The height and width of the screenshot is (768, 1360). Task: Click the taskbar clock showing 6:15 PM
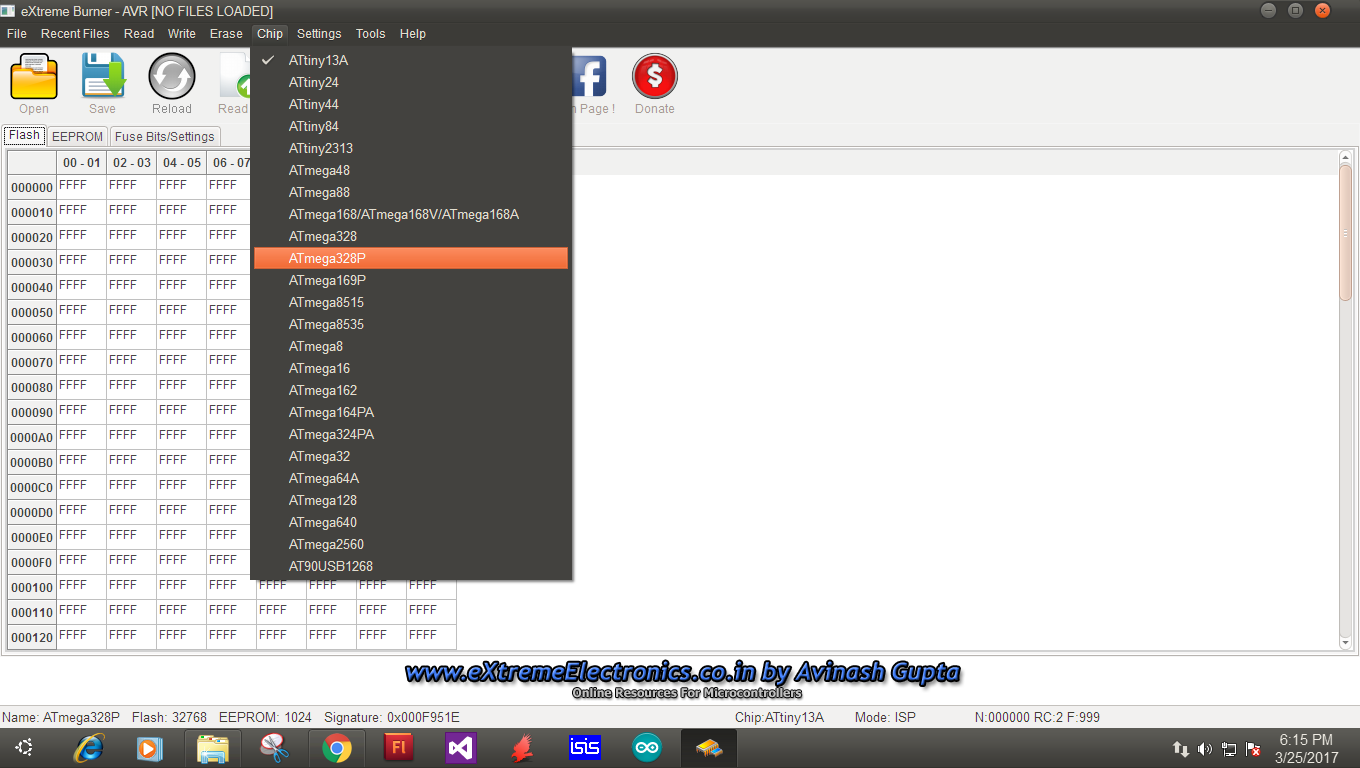click(x=1306, y=749)
